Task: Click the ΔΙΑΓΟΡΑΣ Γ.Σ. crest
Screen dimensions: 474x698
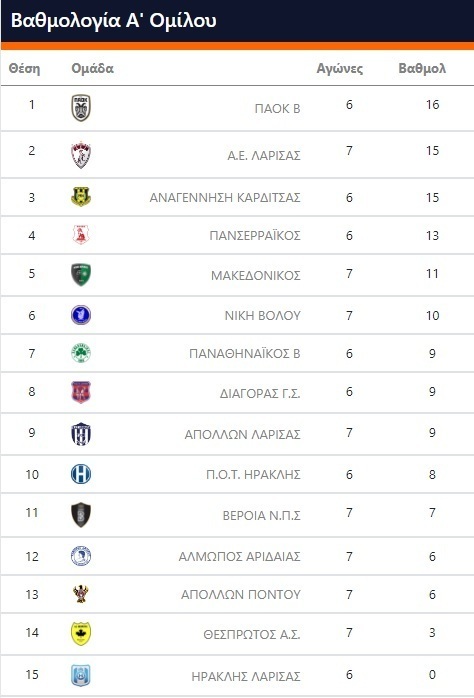Action: pyautogui.click(x=81, y=392)
